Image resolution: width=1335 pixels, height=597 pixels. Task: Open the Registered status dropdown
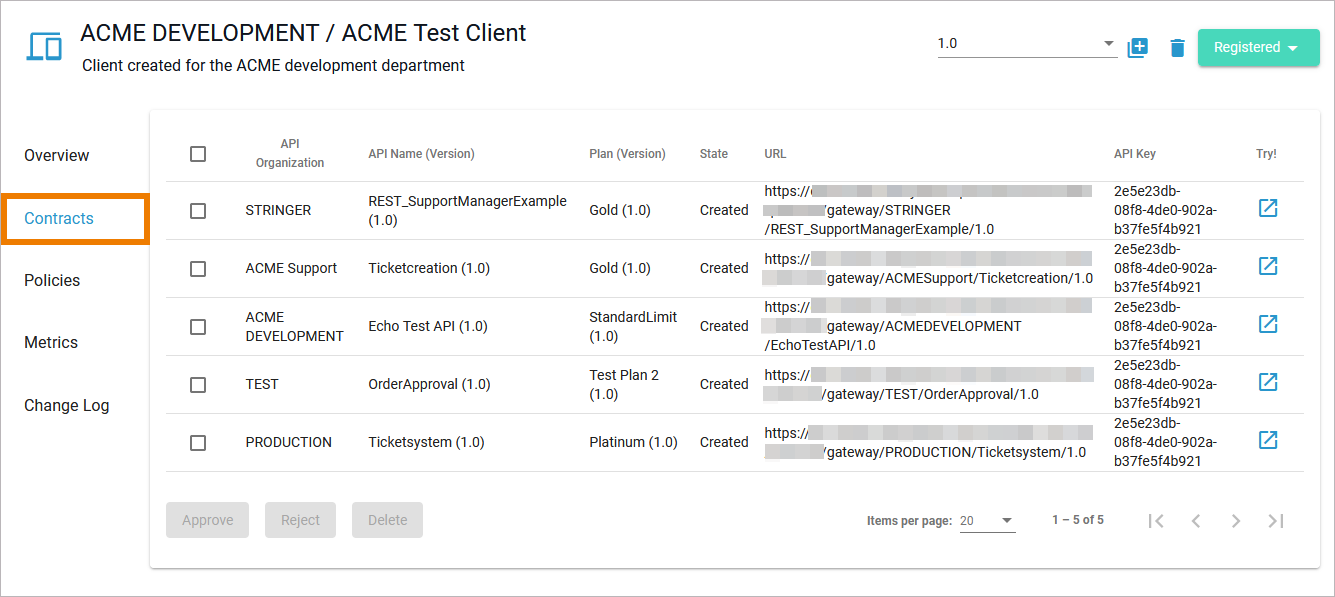tap(1259, 47)
